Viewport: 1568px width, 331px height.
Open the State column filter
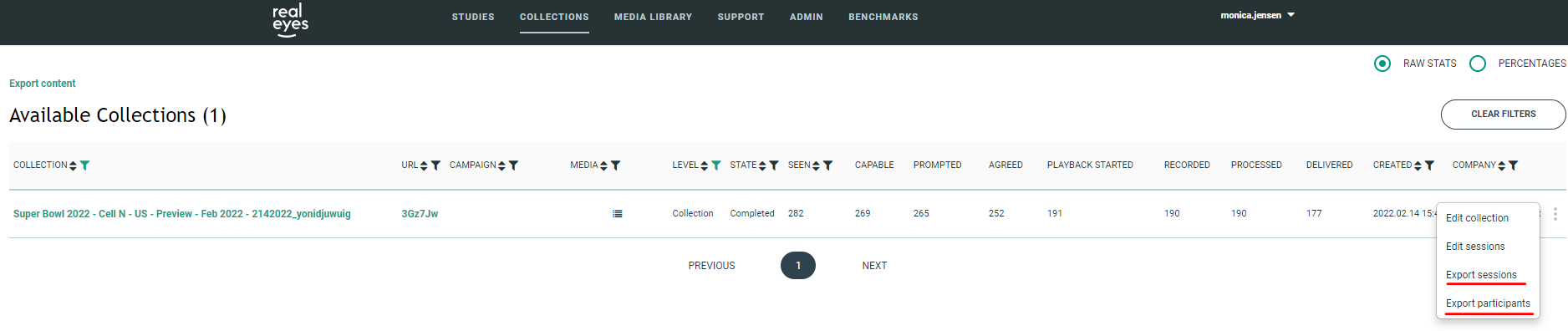(x=774, y=165)
